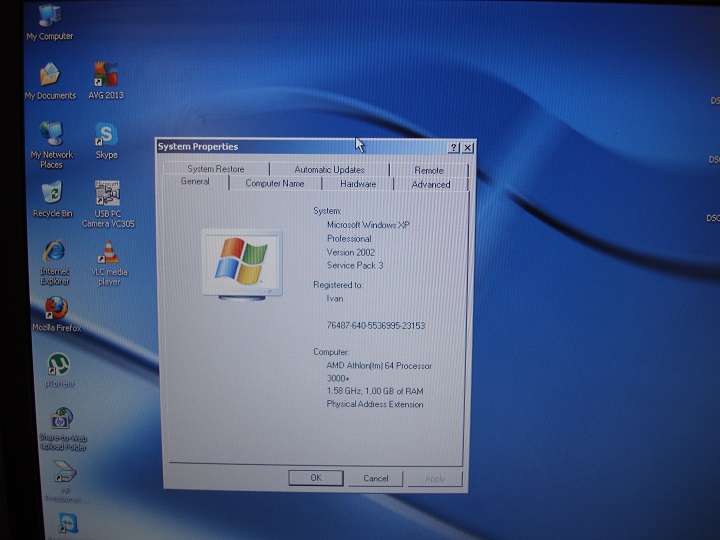The width and height of the screenshot is (720, 540).
Task: Open the My Computer desktop icon
Action: point(49,18)
